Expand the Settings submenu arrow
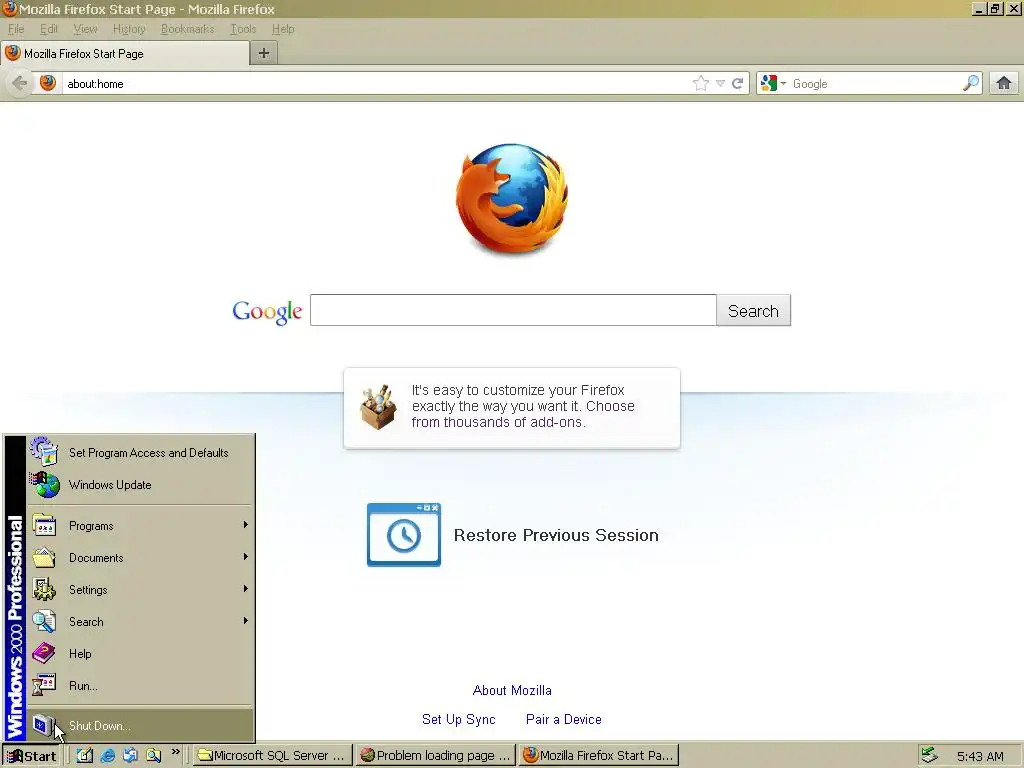This screenshot has width=1024, height=768. pos(246,589)
